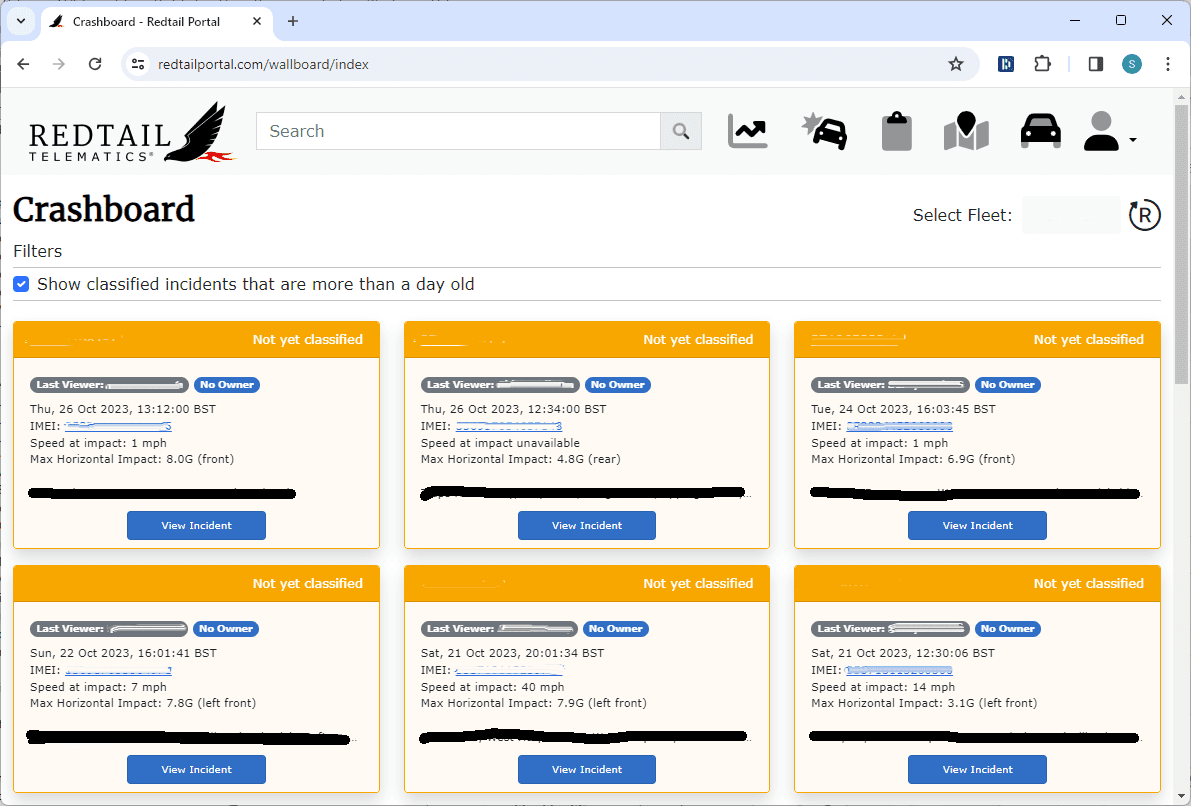Expand the browser tab search chevron
The image size is (1191, 806).
pos(20,21)
